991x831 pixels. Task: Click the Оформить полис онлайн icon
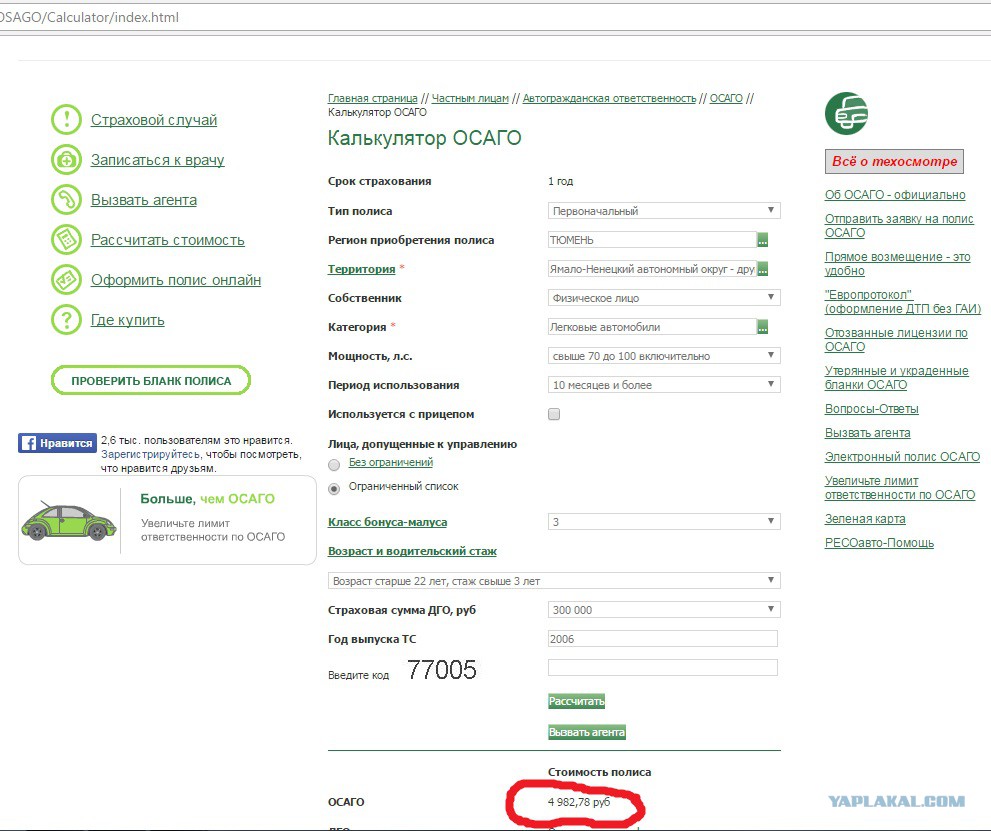[66, 280]
